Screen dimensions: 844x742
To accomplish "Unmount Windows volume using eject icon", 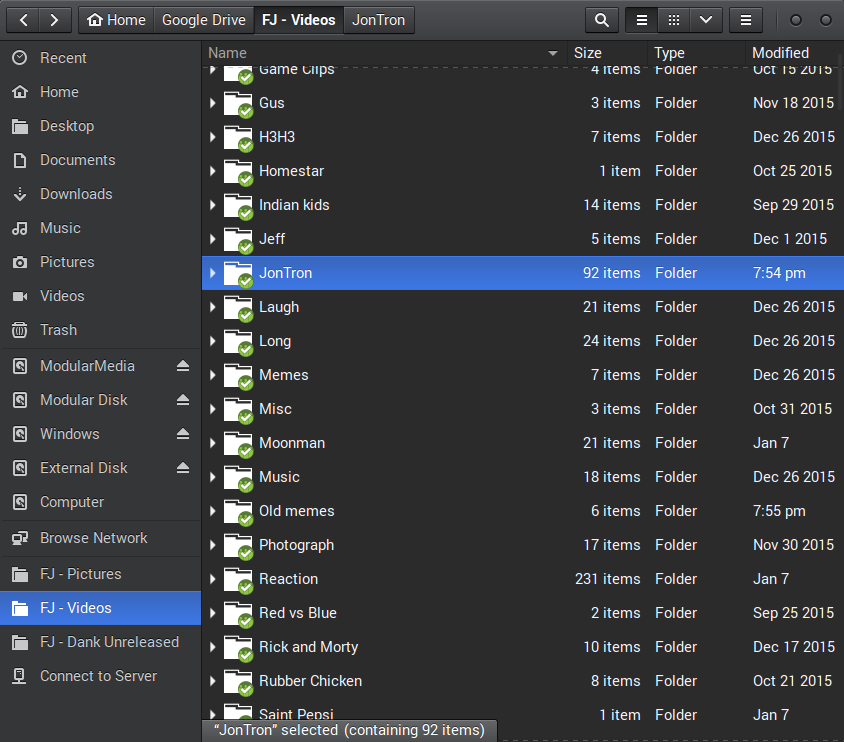I will pos(182,434).
